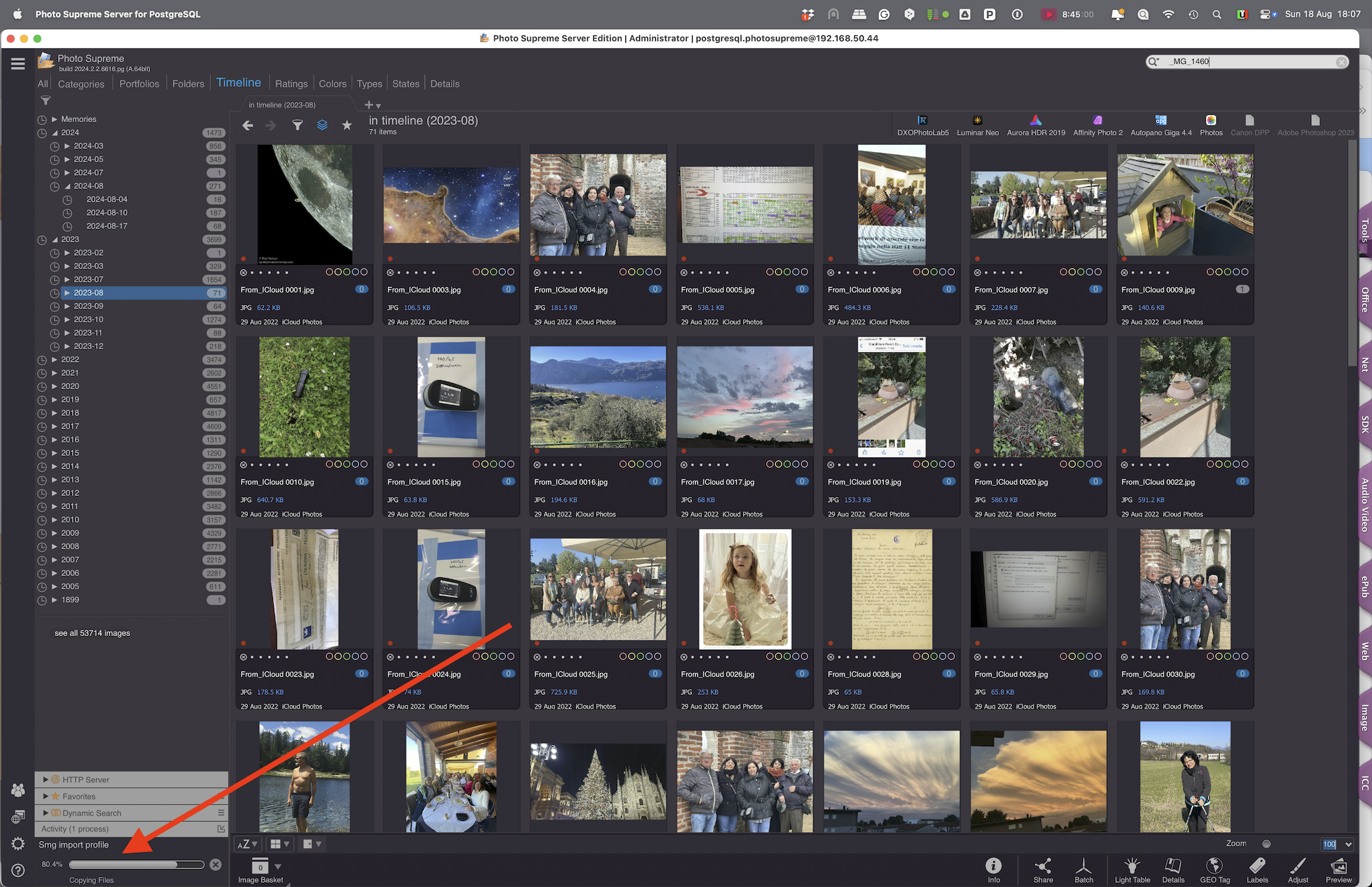
Task: Pop out the Activity panel
Action: click(x=221, y=829)
